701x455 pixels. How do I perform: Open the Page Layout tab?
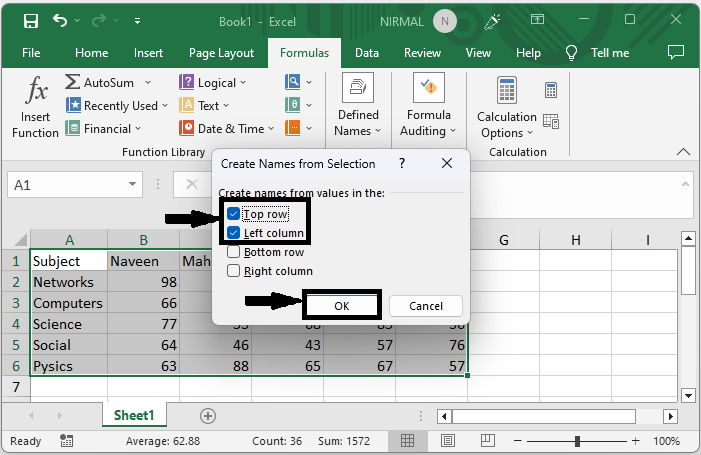pos(221,53)
